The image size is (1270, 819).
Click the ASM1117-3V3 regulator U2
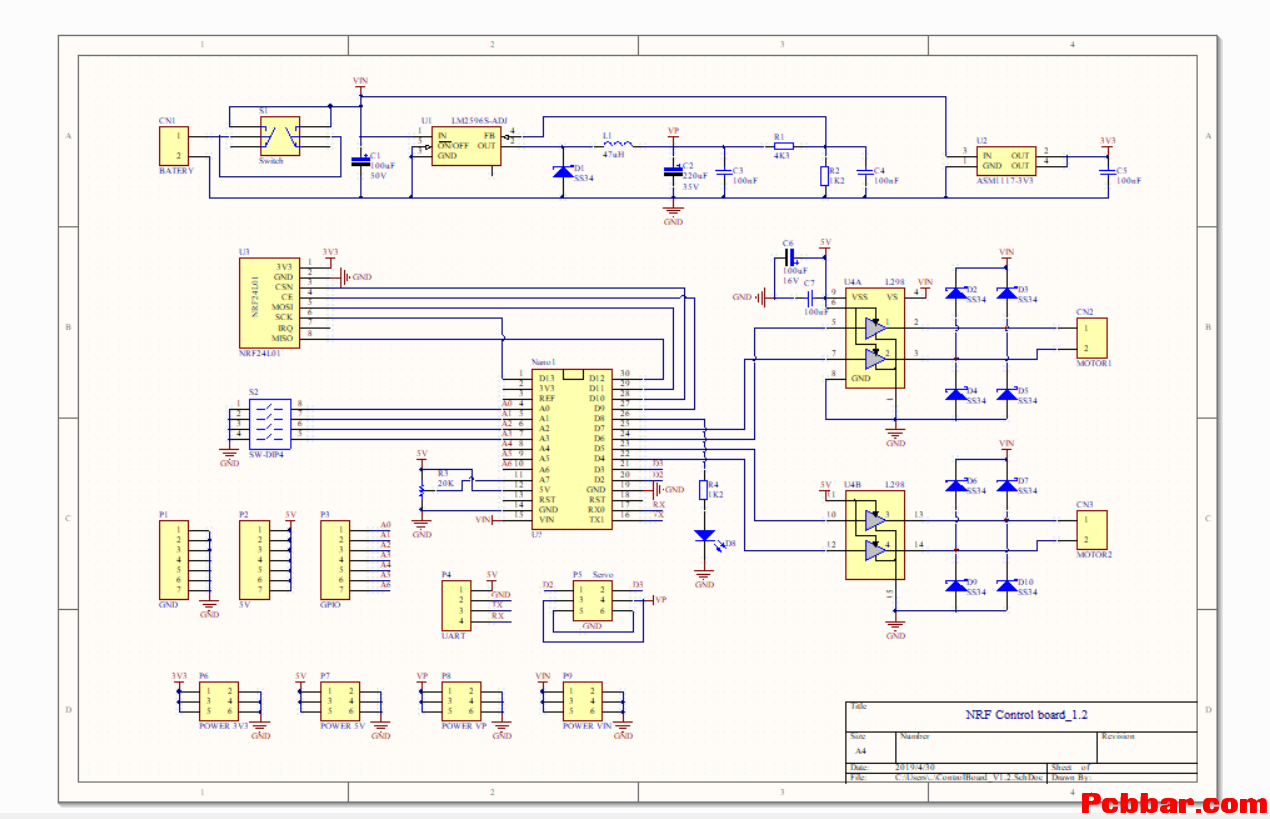1005,160
